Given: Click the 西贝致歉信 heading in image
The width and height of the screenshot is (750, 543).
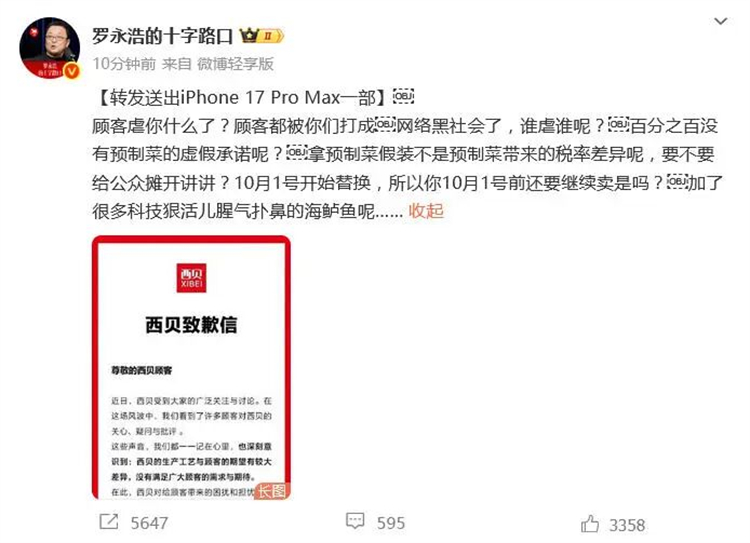Looking at the screenshot, I should pyautogui.click(x=191, y=325).
